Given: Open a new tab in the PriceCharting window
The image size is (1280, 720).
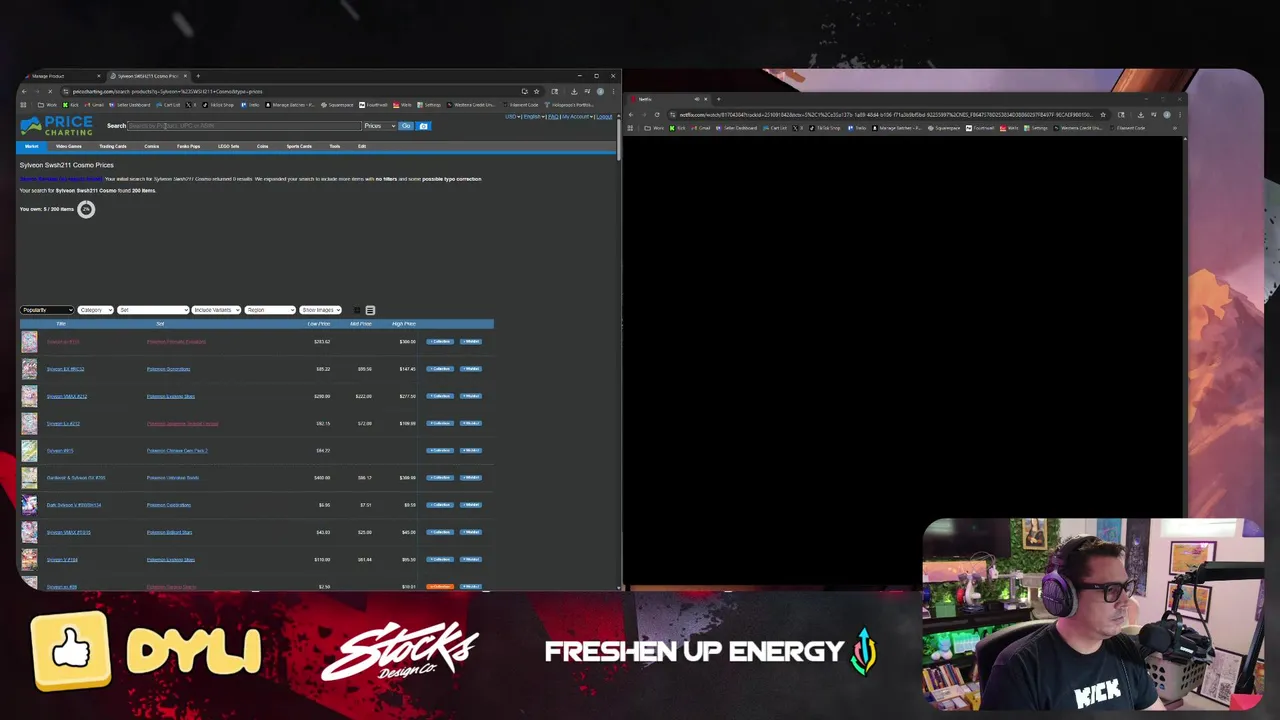Looking at the screenshot, I should point(198,76).
